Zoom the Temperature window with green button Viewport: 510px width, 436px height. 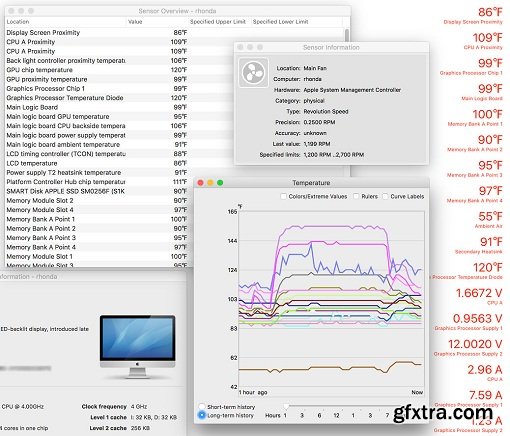pyautogui.click(x=220, y=183)
